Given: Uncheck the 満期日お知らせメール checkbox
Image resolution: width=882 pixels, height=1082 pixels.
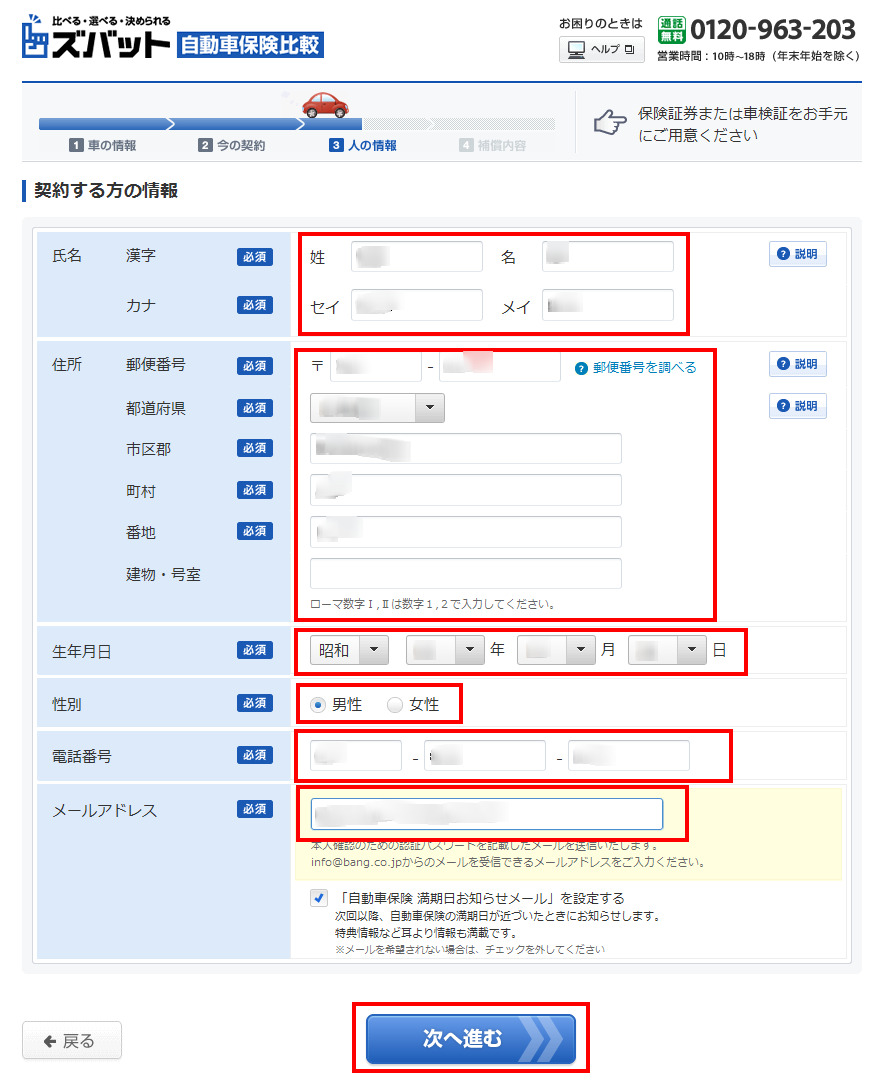Looking at the screenshot, I should (x=319, y=898).
